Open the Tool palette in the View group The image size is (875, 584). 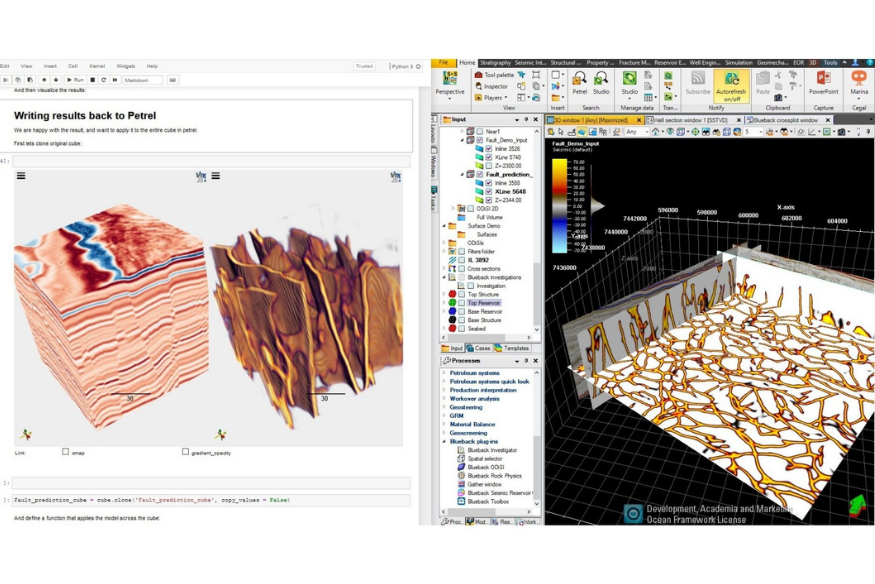[x=494, y=75]
